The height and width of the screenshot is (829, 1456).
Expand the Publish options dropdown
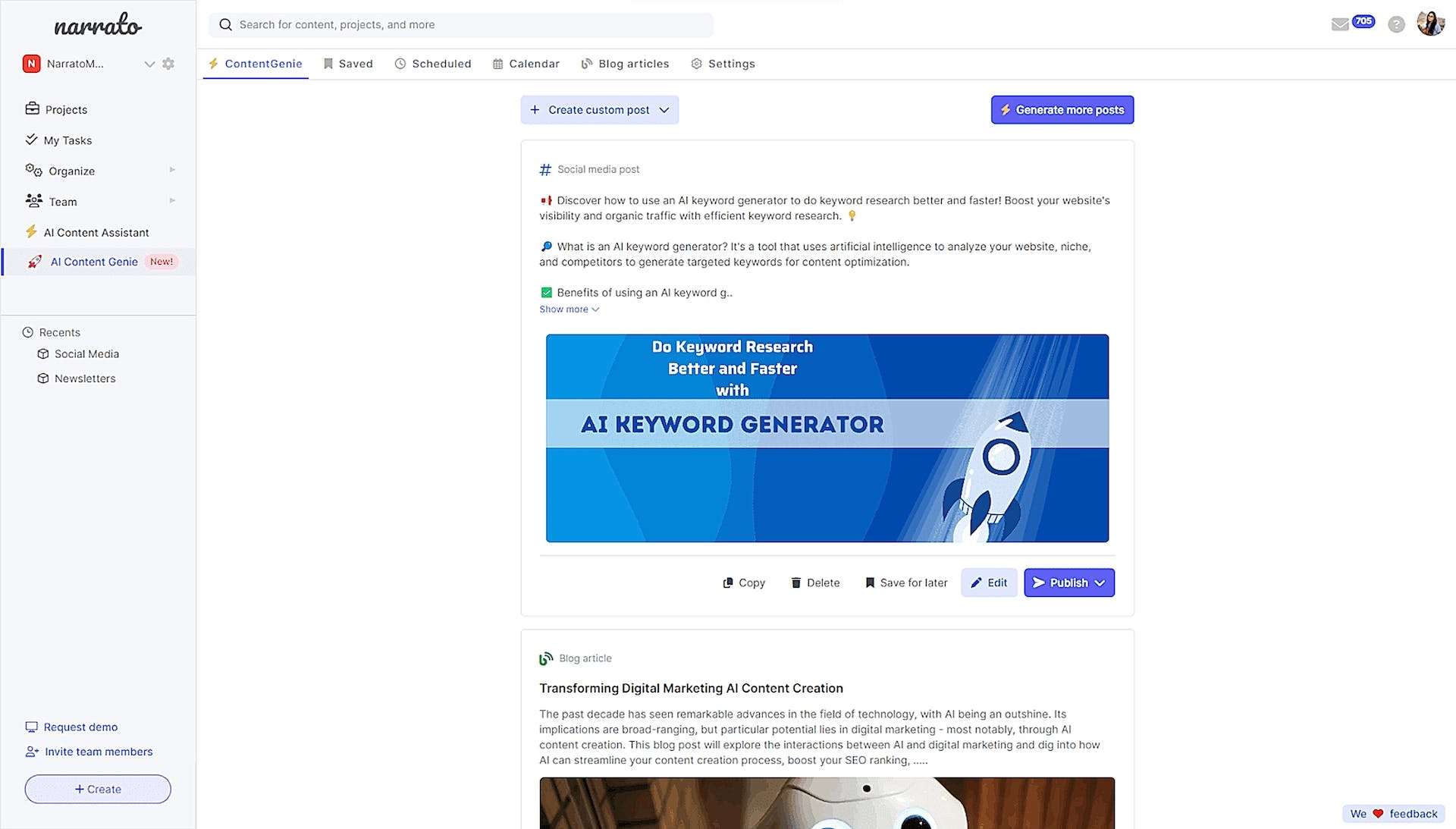coord(1100,582)
